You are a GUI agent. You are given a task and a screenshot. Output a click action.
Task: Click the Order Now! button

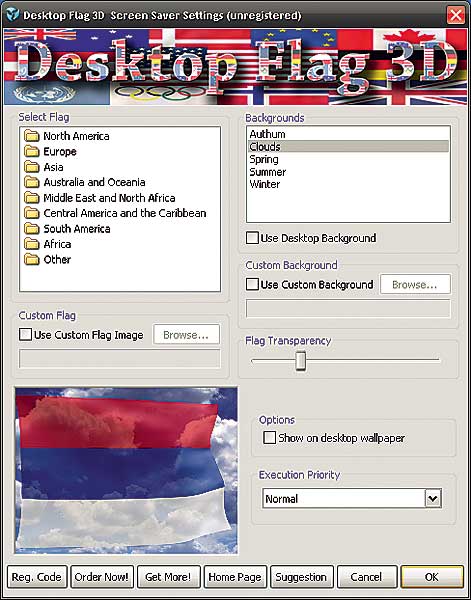tap(102, 577)
